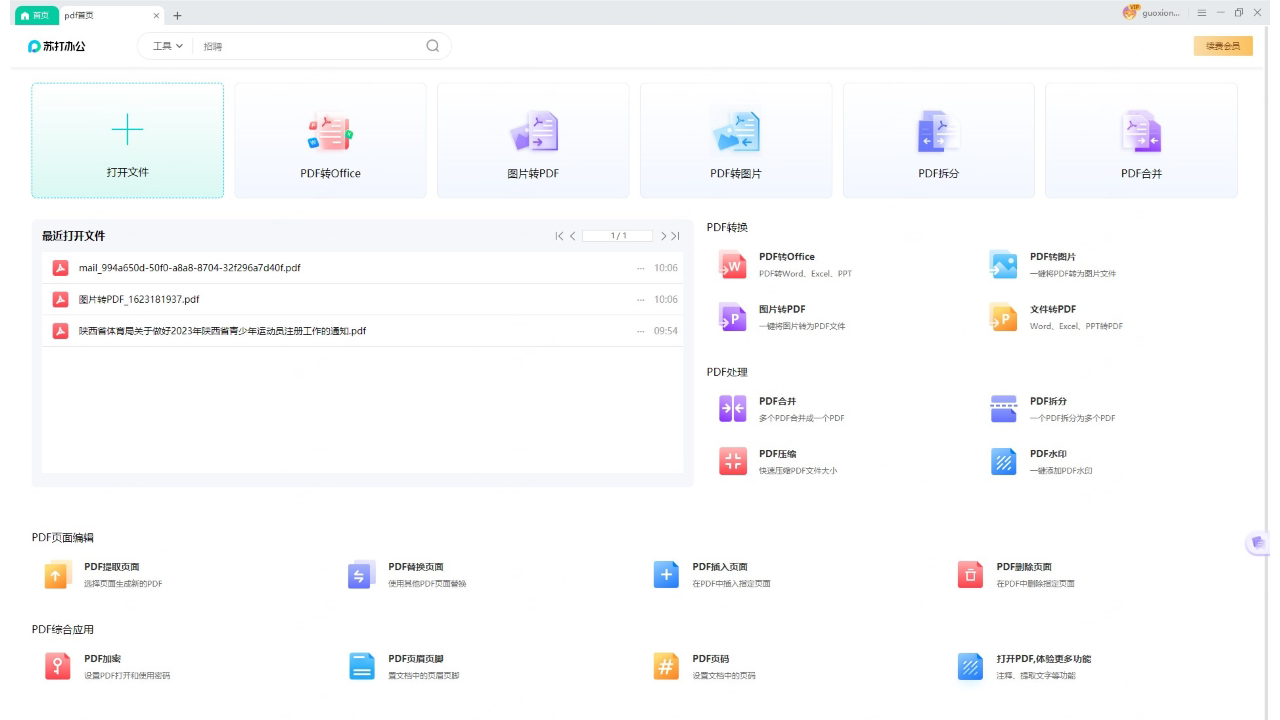Click the search input field
The image size is (1280, 720).
[x=310, y=46]
